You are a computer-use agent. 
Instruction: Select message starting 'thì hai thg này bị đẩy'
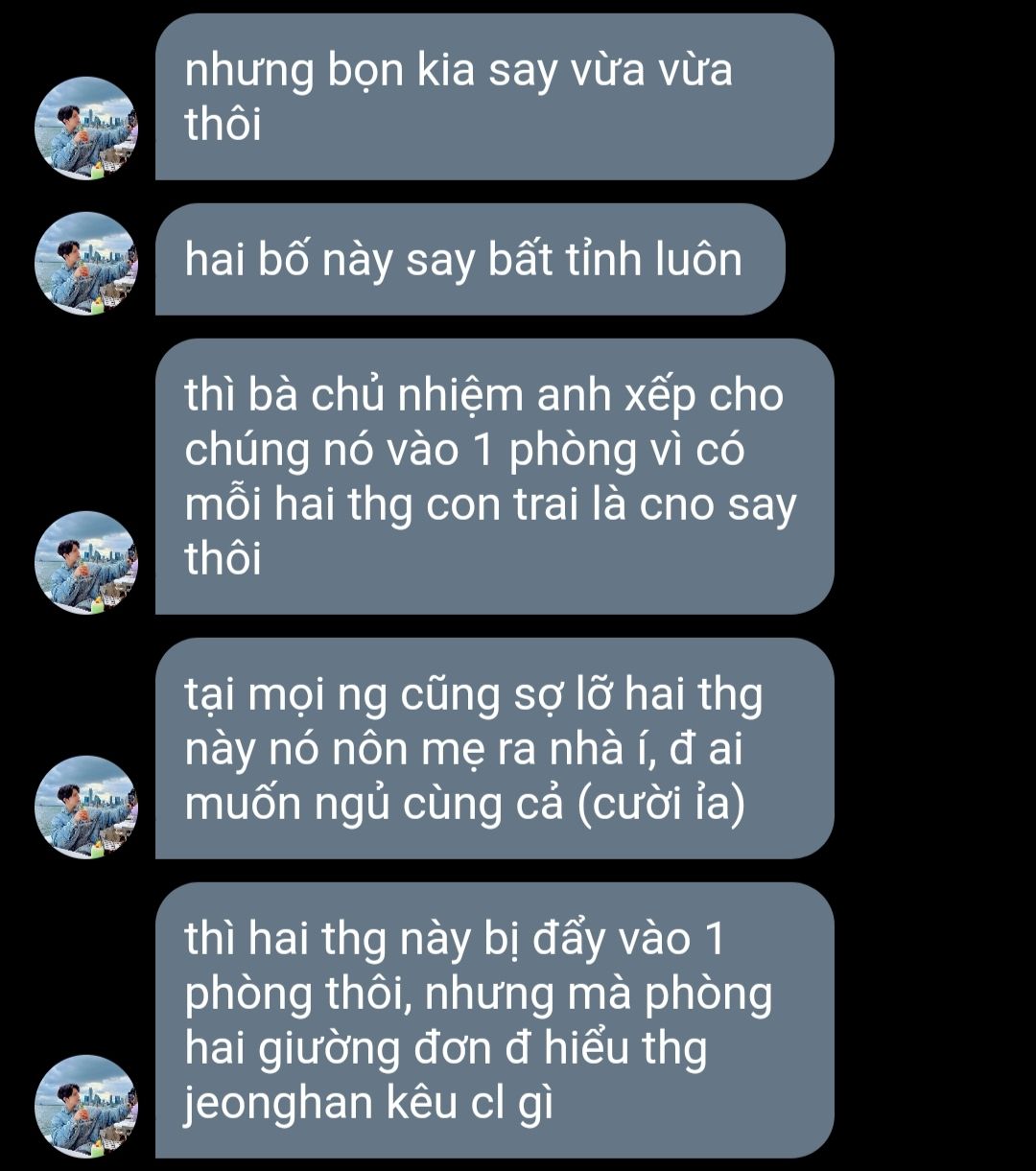495,1020
